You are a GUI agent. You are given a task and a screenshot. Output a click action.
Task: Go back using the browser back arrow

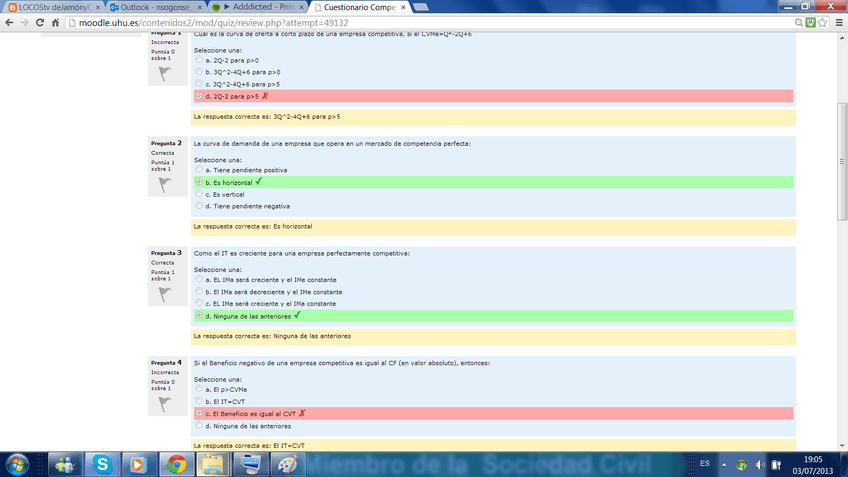[10, 22]
